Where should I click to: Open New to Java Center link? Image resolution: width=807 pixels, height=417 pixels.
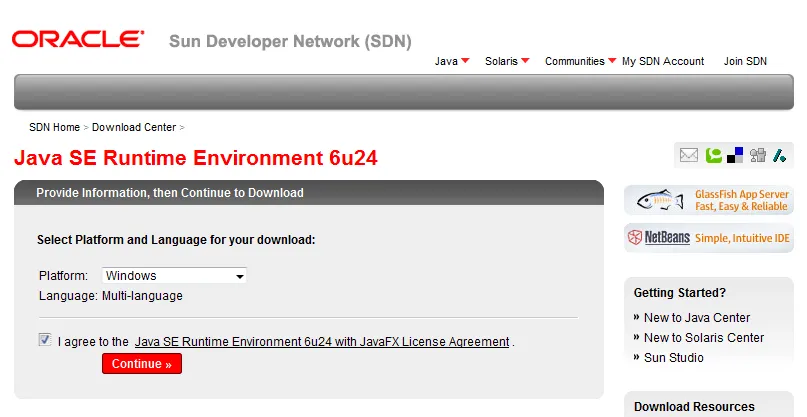[697, 318]
